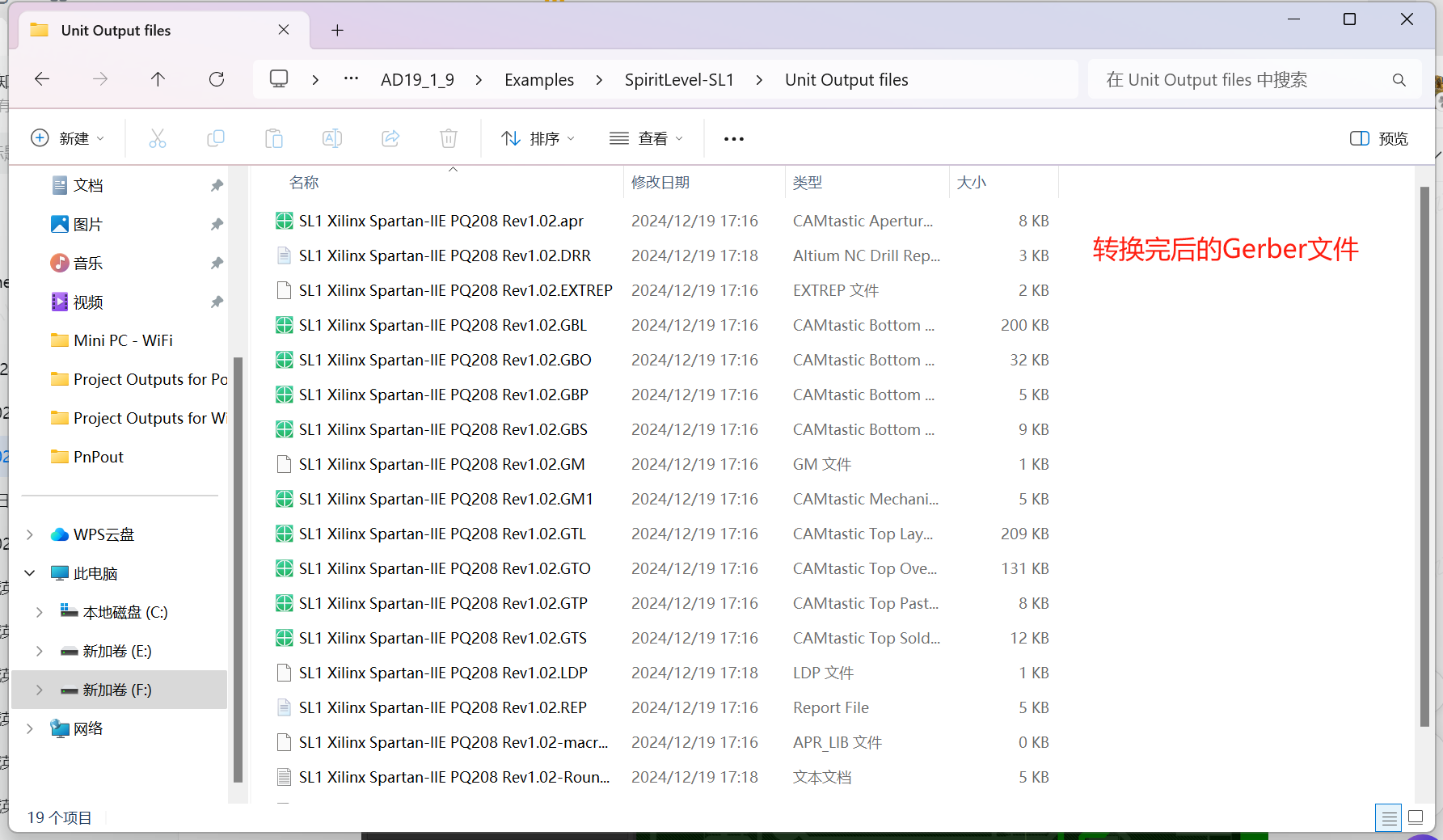Image resolution: width=1443 pixels, height=840 pixels.
Task: Click the Delete trash can icon
Action: click(449, 138)
